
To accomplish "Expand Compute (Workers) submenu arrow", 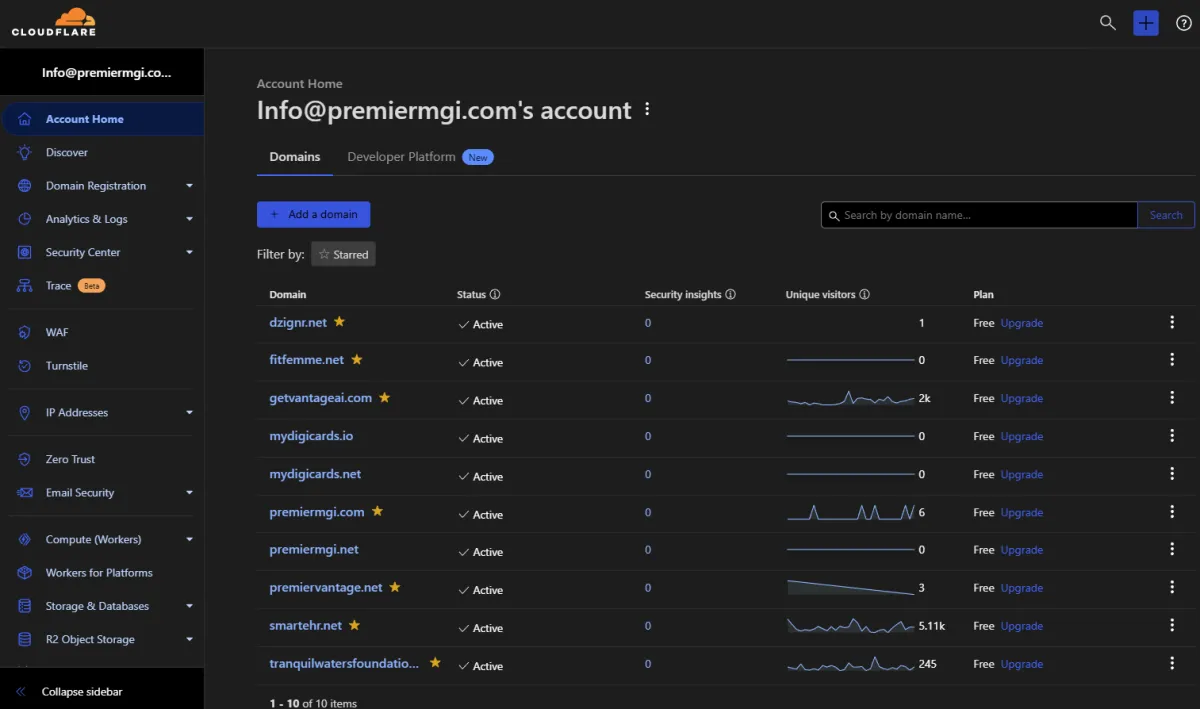I will tap(189, 539).
